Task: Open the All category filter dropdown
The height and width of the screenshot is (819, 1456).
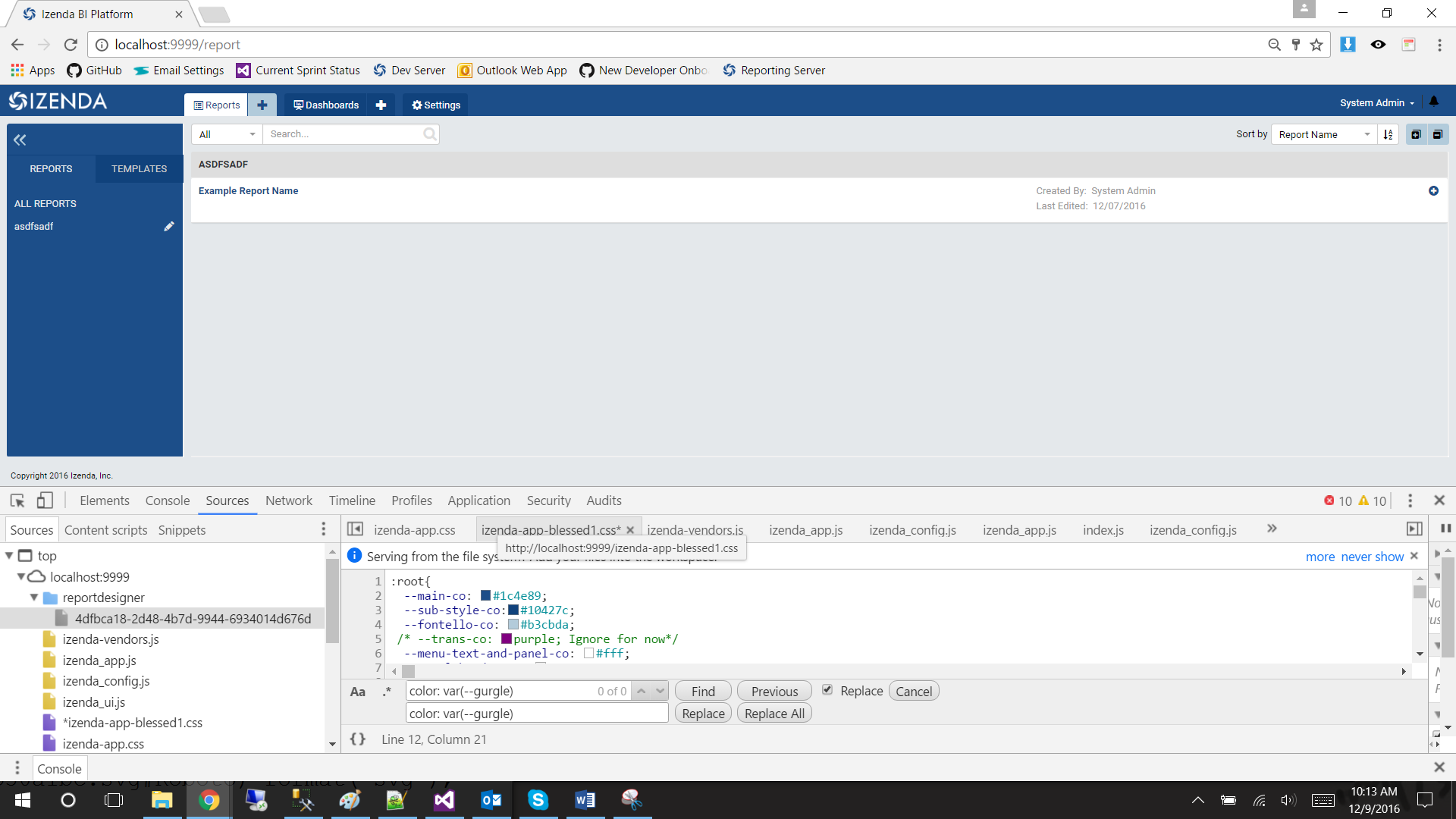Action: pos(227,134)
